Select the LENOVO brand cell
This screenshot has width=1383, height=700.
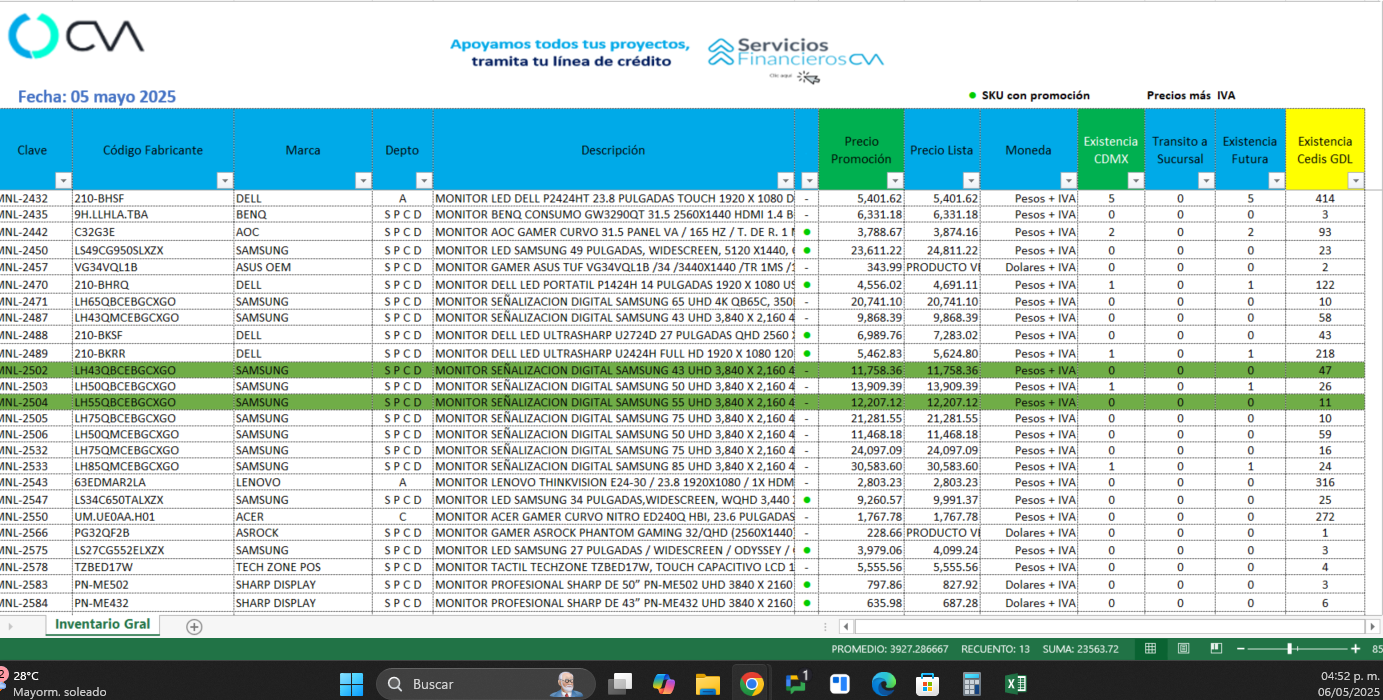point(303,483)
